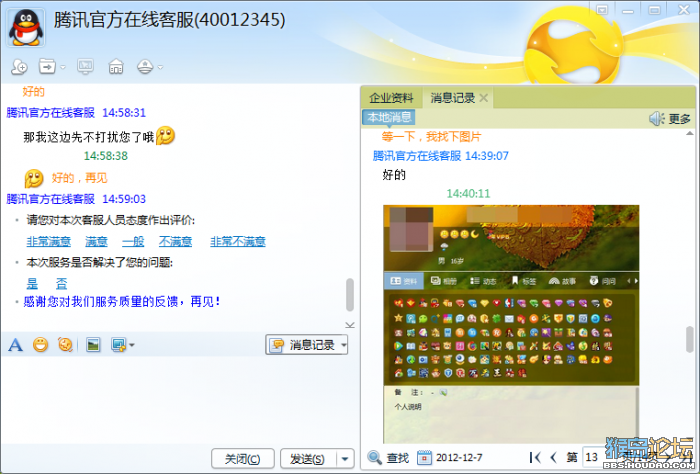
Task: Click the house-shaped toolbar icon
Action: [116, 67]
